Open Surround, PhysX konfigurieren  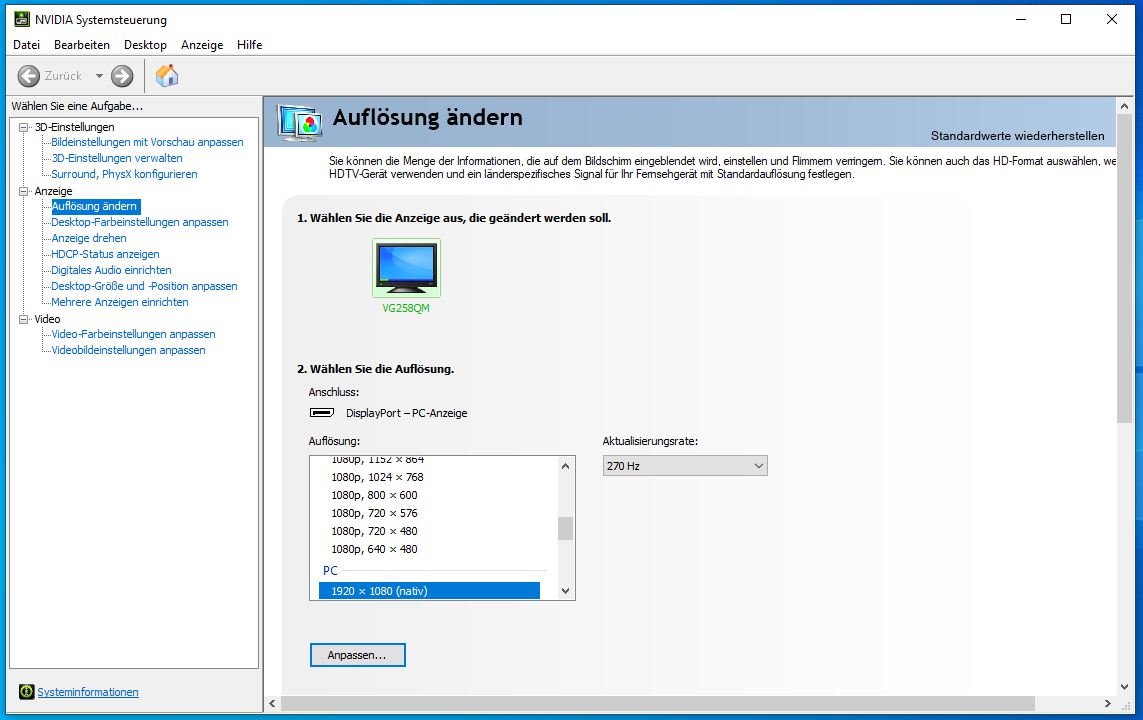pos(124,174)
